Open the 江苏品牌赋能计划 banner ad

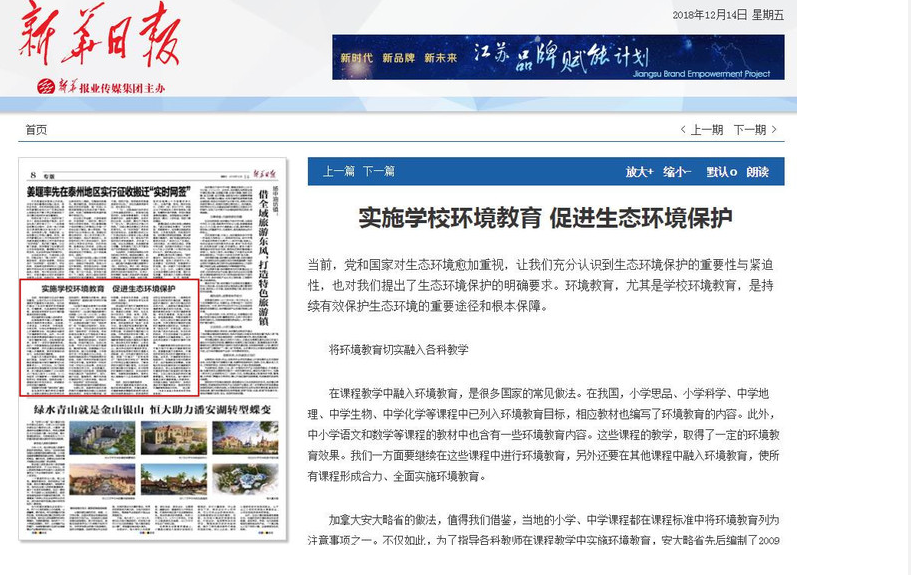tap(557, 57)
